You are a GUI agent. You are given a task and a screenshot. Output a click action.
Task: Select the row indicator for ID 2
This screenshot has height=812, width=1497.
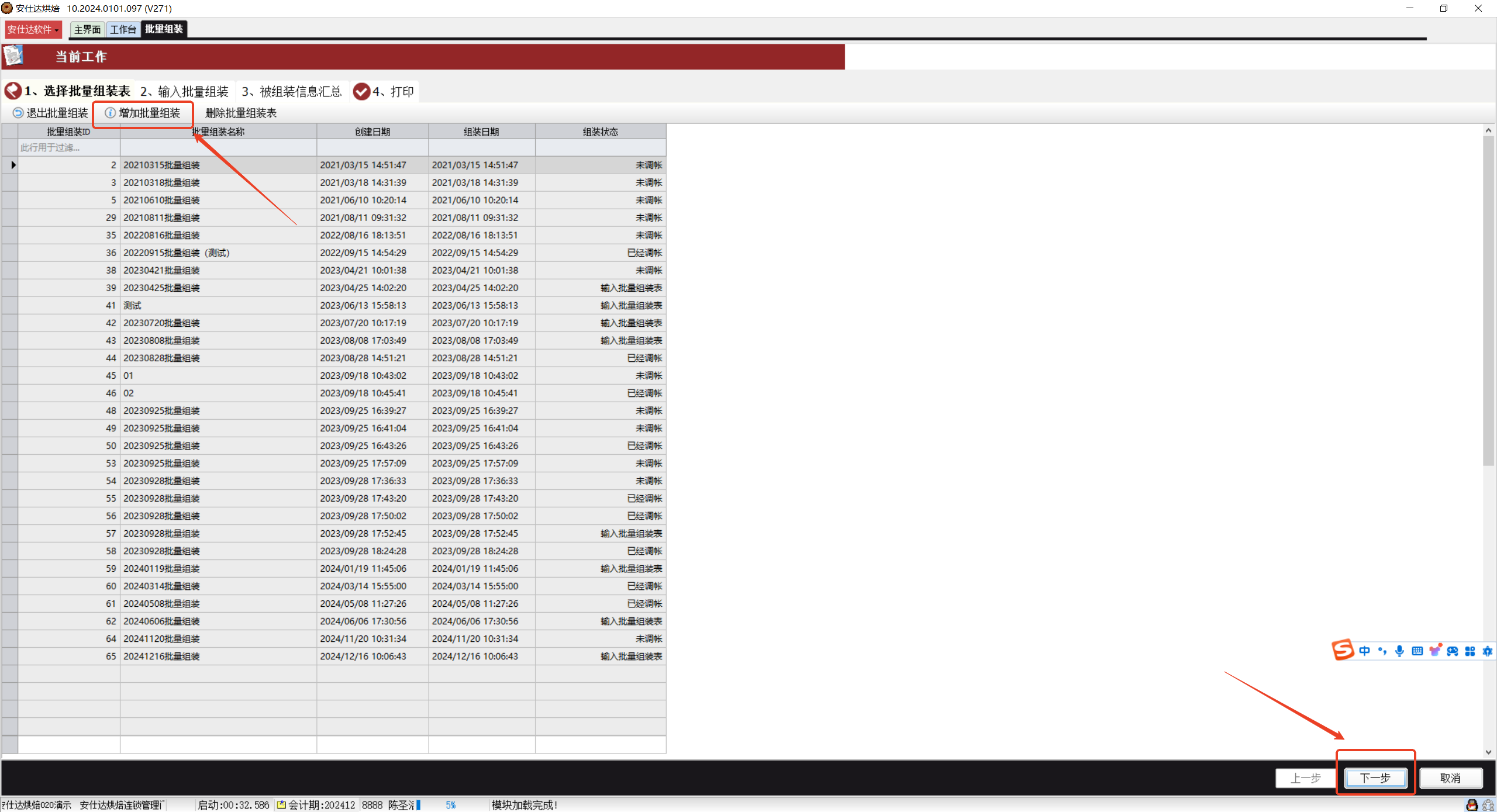click(x=10, y=165)
